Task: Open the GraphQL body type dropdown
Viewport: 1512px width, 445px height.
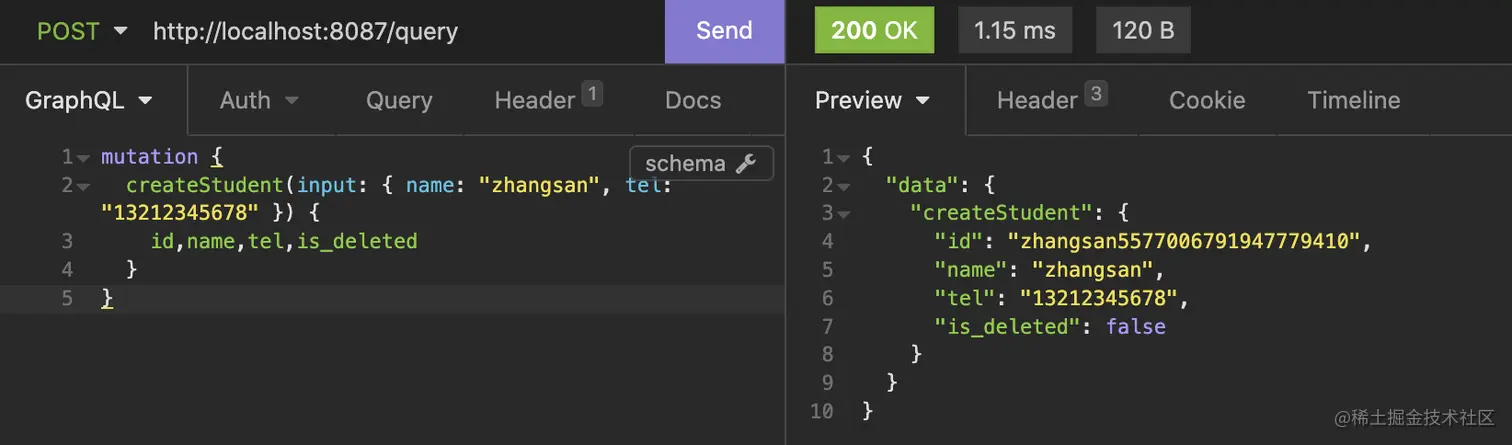Action: point(89,100)
